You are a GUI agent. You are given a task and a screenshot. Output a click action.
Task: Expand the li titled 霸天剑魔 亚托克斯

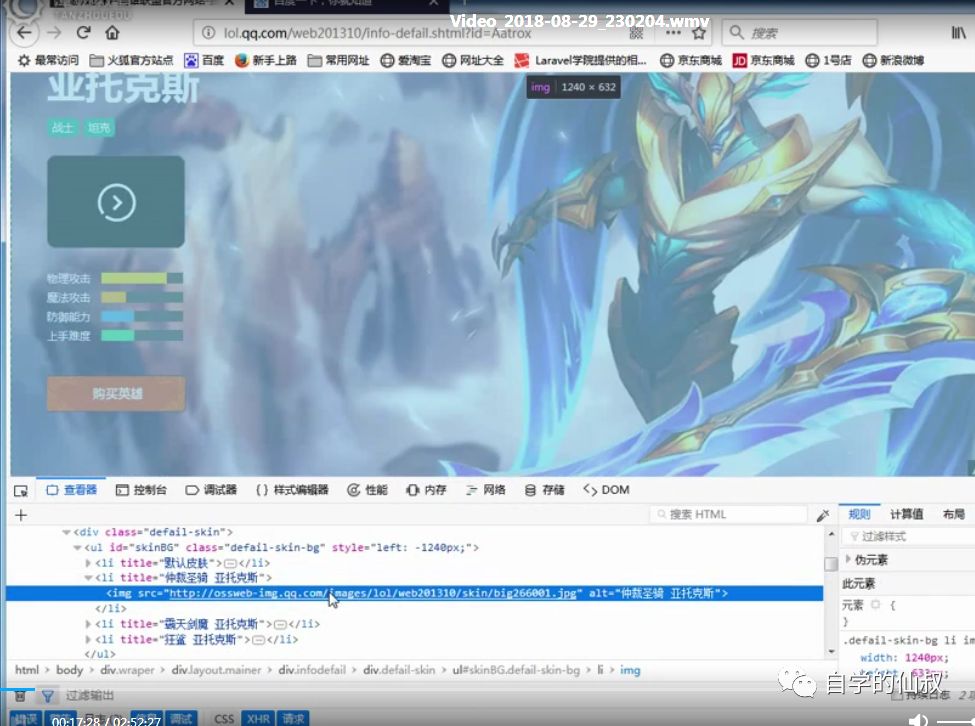point(88,624)
